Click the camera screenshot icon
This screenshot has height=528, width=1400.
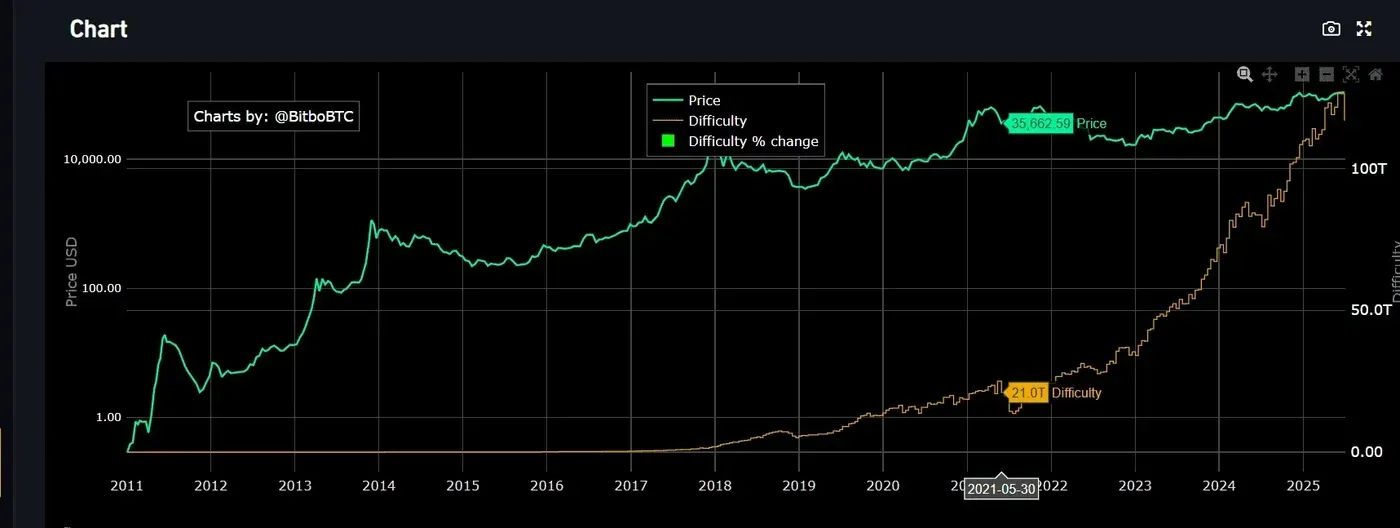(x=1331, y=29)
